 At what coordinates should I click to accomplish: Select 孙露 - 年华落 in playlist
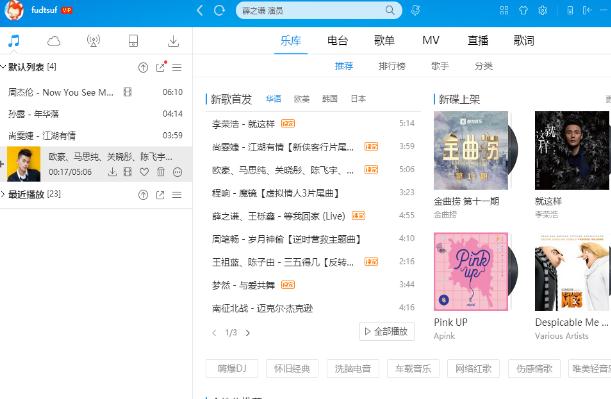point(96,114)
